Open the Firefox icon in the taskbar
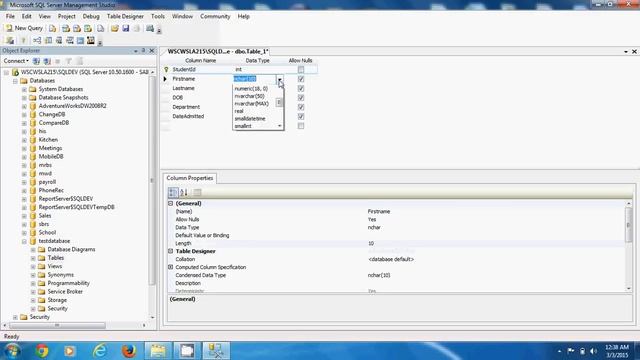The width and height of the screenshot is (640, 360). pyautogui.click(x=129, y=351)
